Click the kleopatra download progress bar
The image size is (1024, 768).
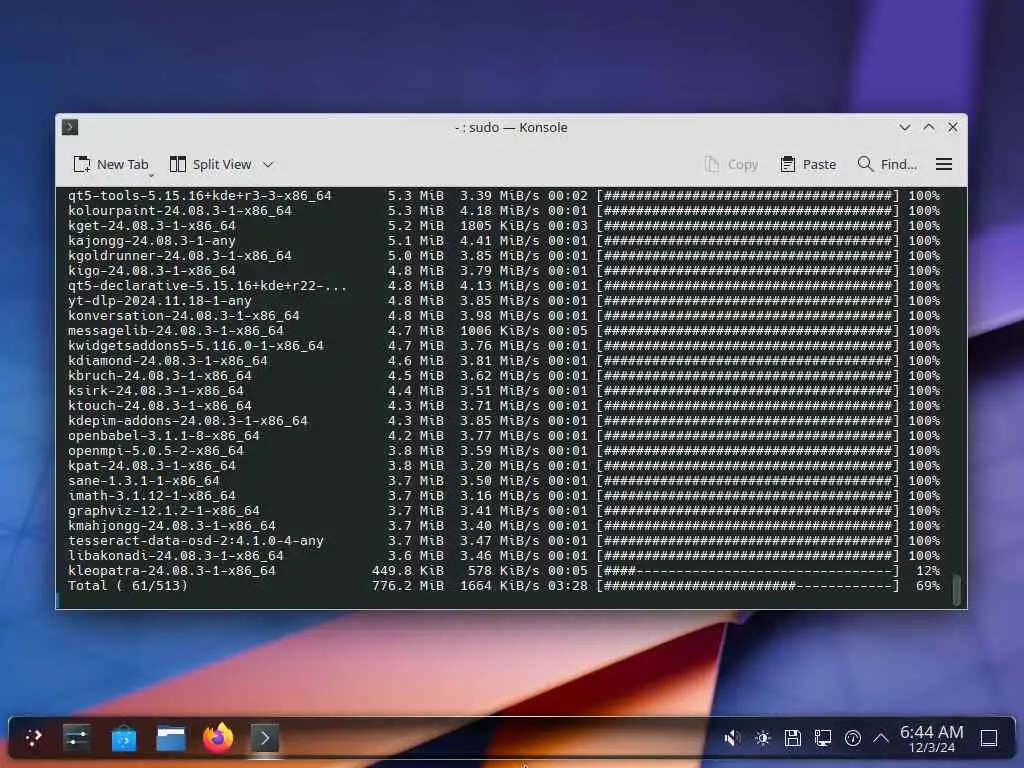point(748,571)
